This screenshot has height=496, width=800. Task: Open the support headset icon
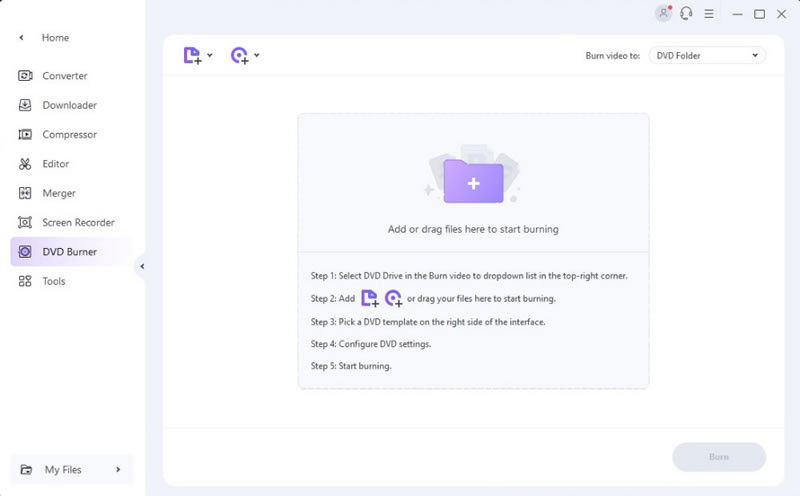[686, 14]
